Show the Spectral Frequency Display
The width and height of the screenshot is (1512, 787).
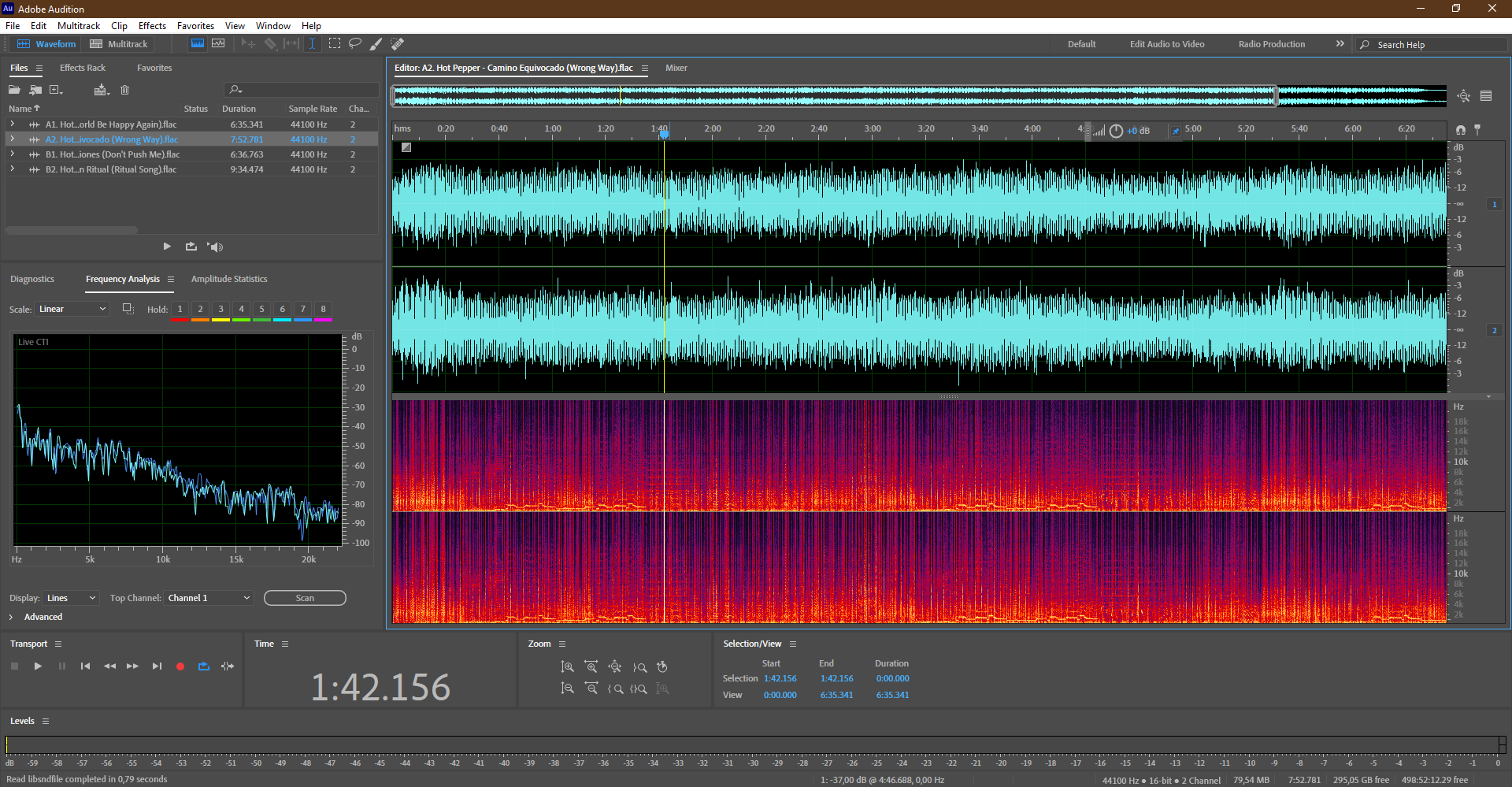click(198, 44)
